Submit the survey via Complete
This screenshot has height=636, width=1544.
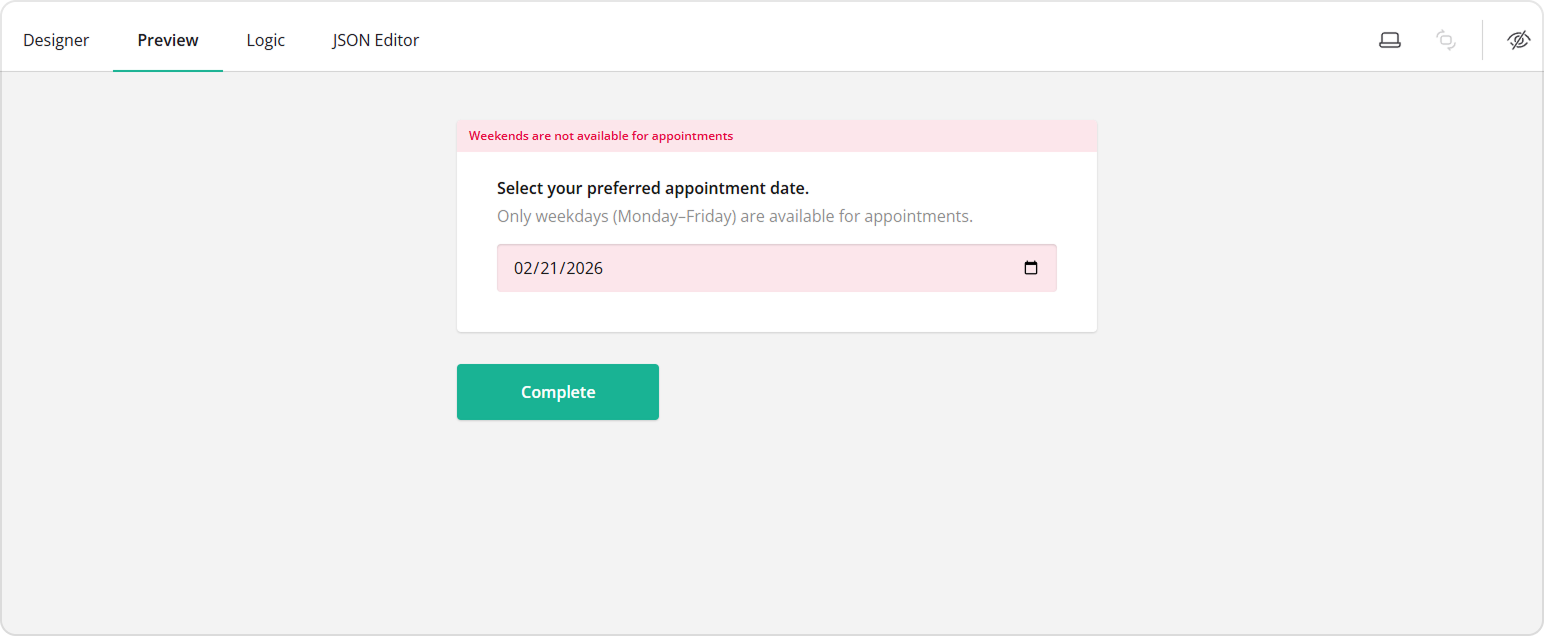[x=557, y=391]
